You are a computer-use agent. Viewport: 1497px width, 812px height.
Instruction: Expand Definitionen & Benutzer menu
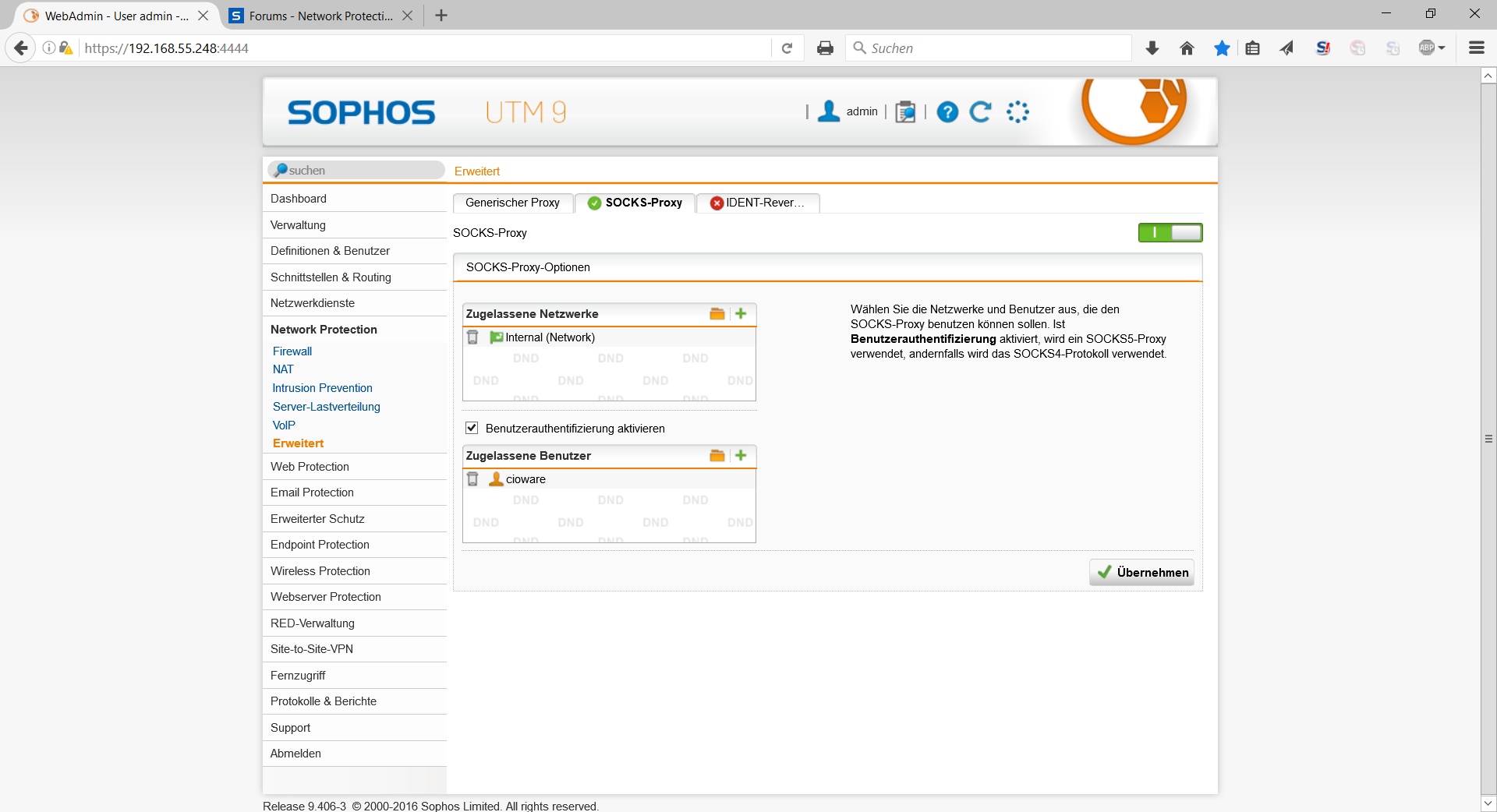(355, 251)
